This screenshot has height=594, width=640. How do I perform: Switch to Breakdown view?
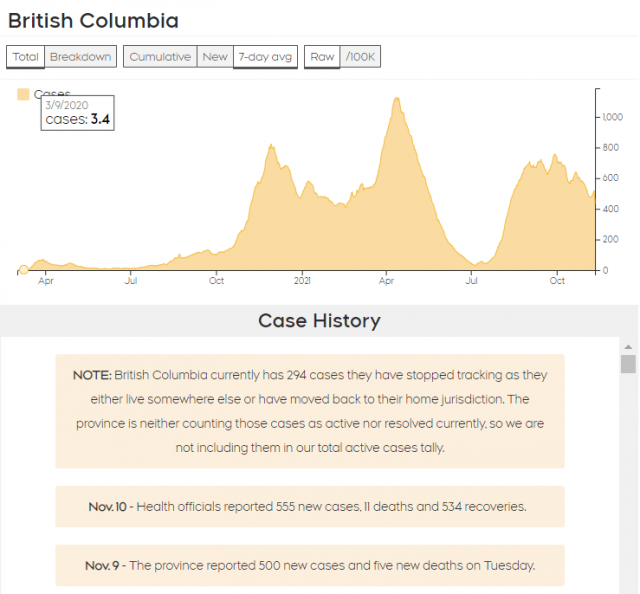(80, 57)
